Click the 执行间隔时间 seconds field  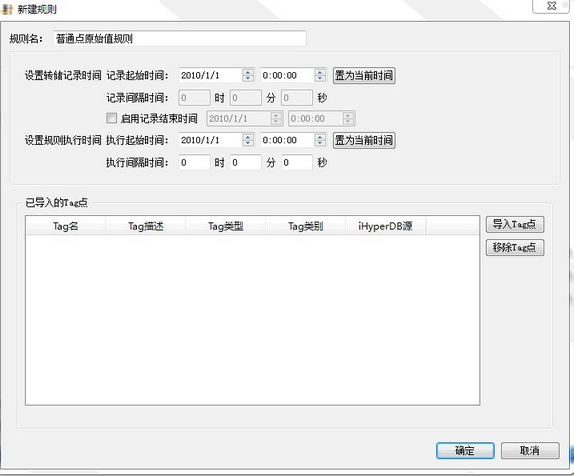pos(297,163)
